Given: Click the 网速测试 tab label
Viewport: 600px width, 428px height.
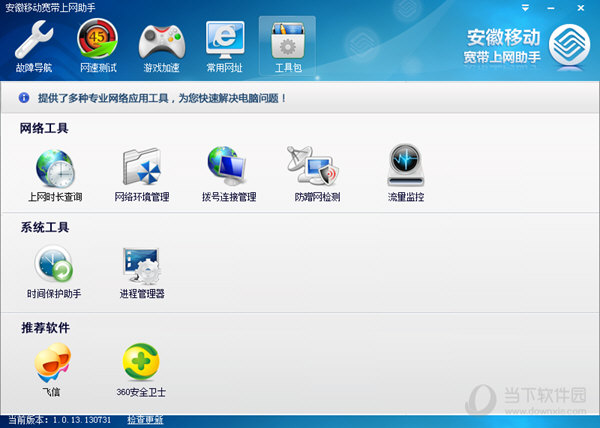Looking at the screenshot, I should click(x=98, y=68).
